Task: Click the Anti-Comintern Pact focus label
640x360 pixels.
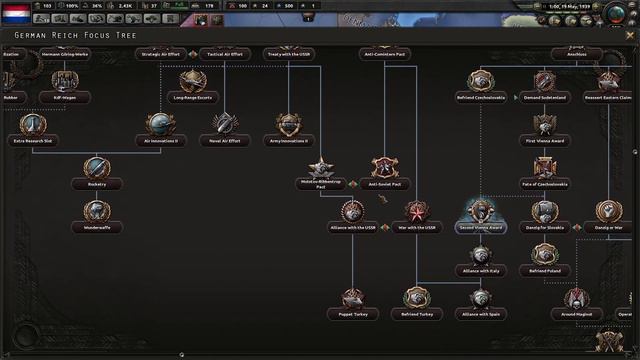Action: click(x=384, y=54)
